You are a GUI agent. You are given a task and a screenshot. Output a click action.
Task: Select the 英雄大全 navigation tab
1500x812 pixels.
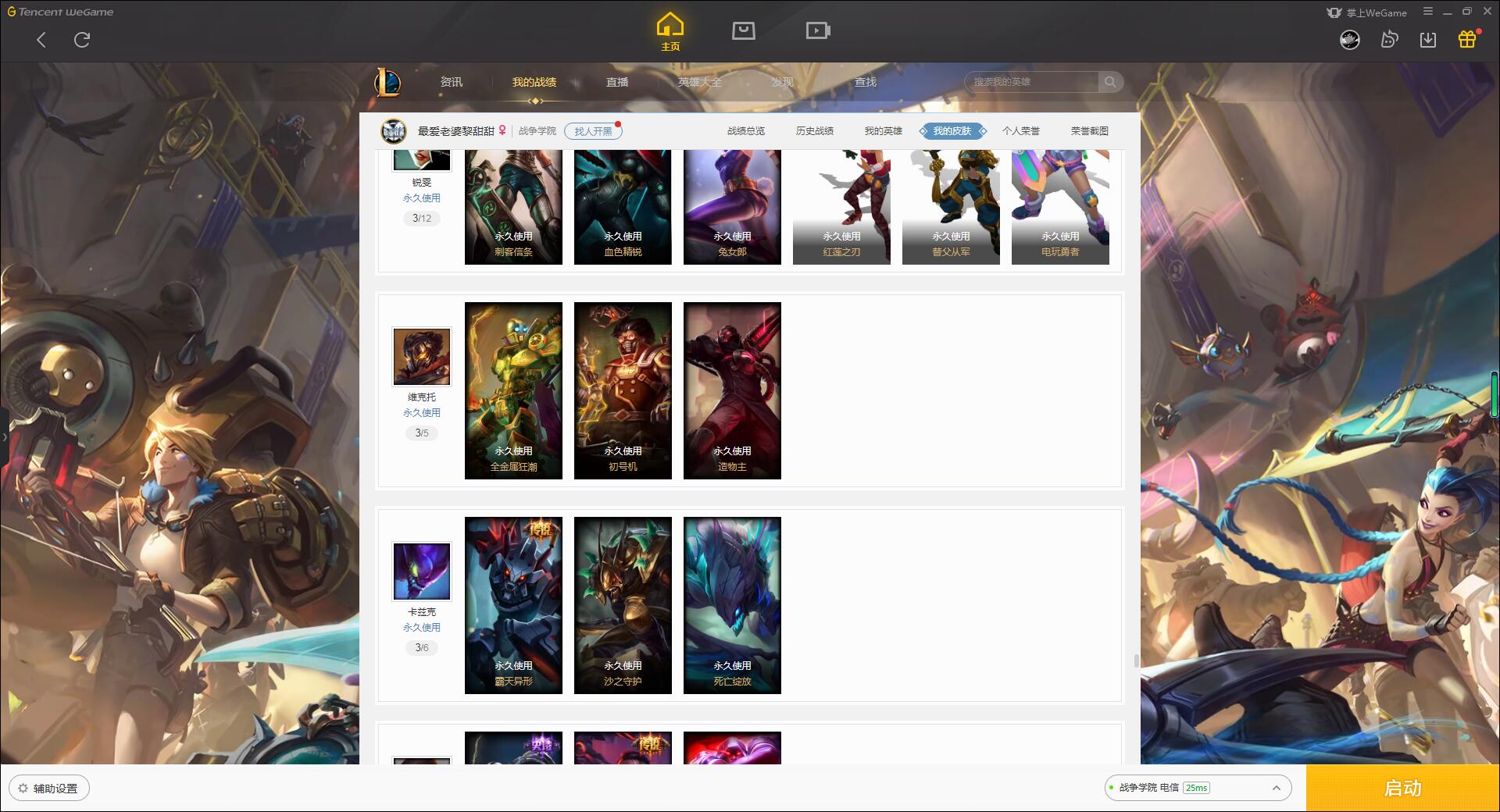click(x=700, y=82)
